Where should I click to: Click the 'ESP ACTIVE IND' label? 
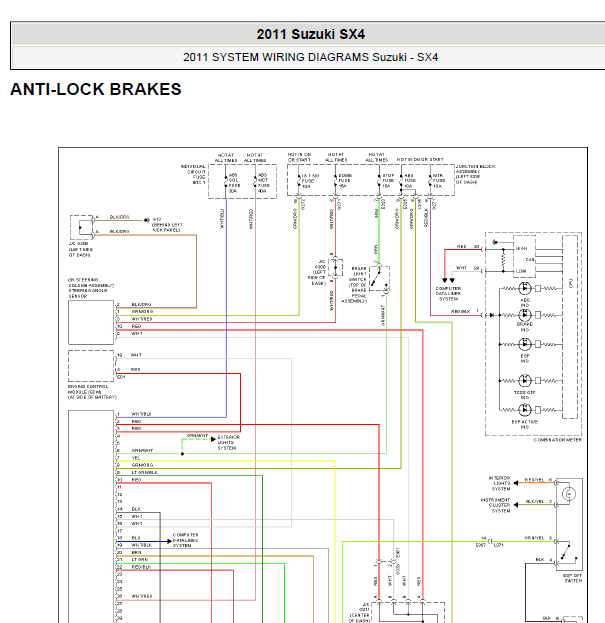[525, 424]
